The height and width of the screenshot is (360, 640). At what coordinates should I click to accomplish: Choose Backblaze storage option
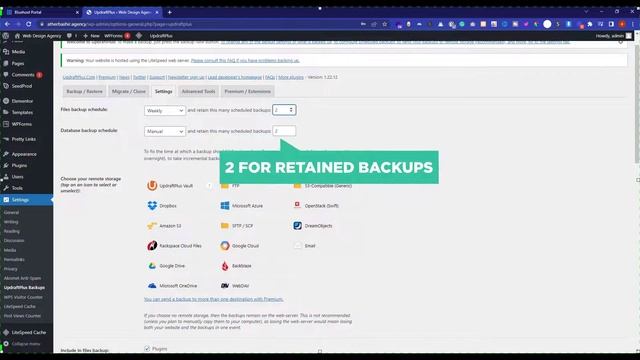click(x=225, y=266)
